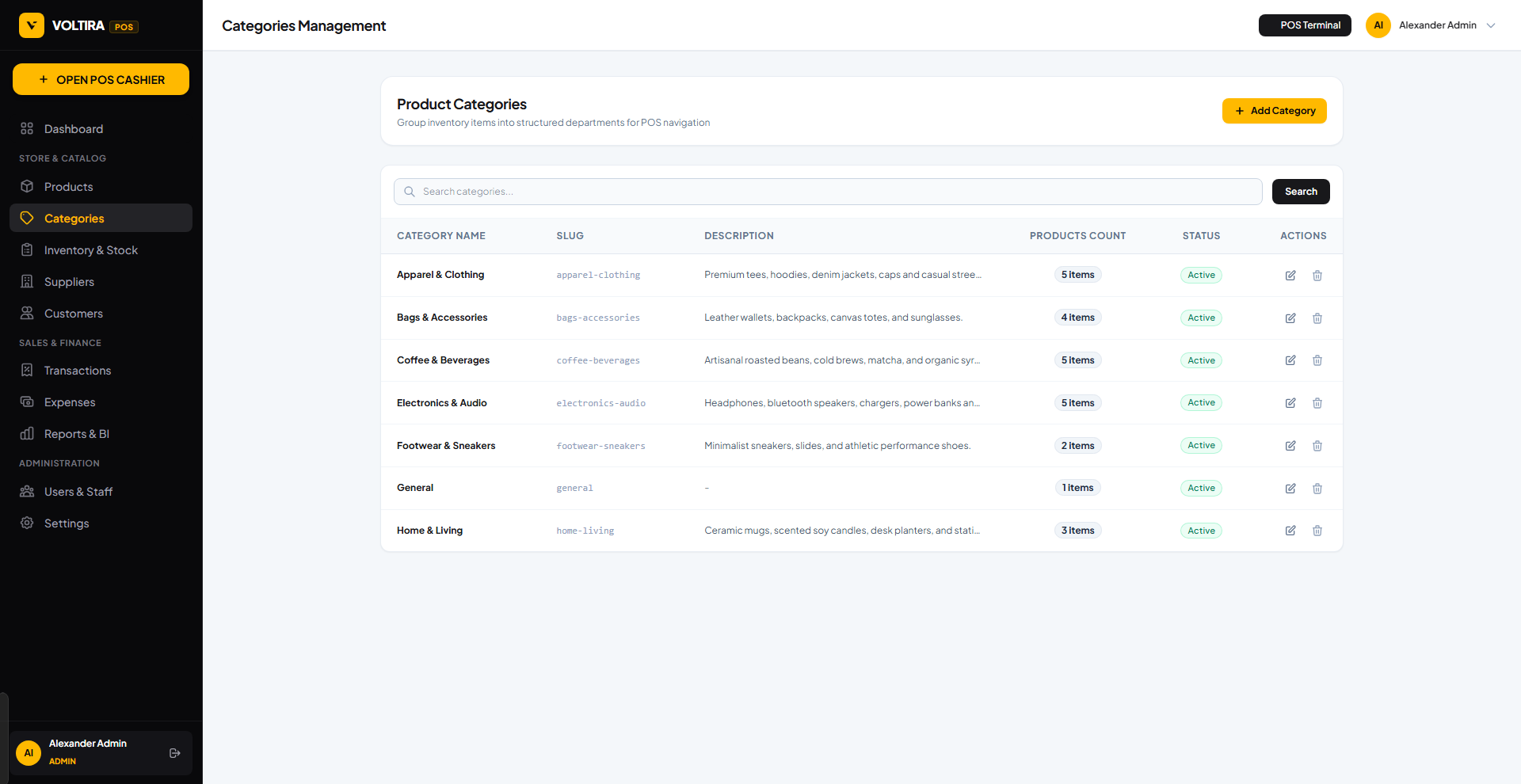Image resolution: width=1521 pixels, height=784 pixels.
Task: Click the Add Category button
Action: tap(1274, 111)
